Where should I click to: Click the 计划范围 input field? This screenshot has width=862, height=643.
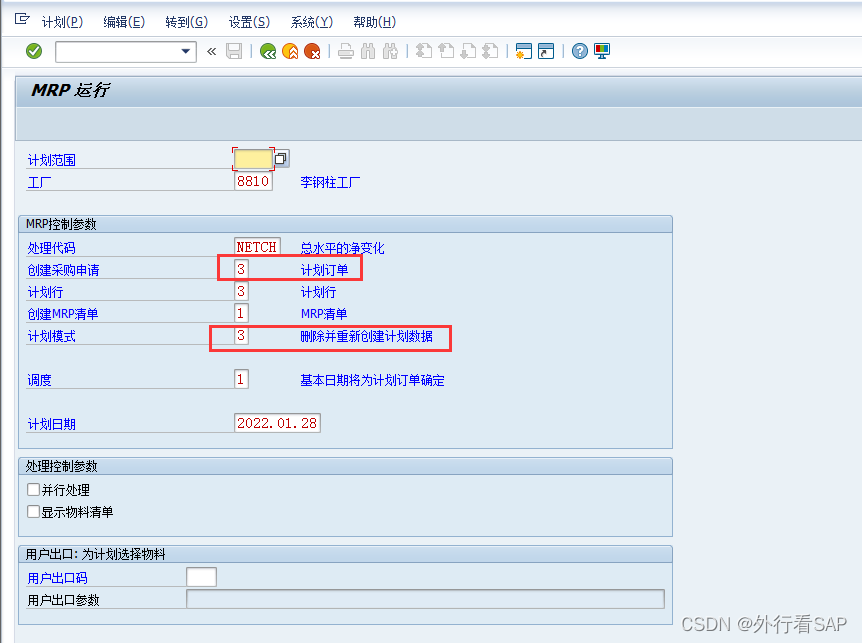(253, 159)
